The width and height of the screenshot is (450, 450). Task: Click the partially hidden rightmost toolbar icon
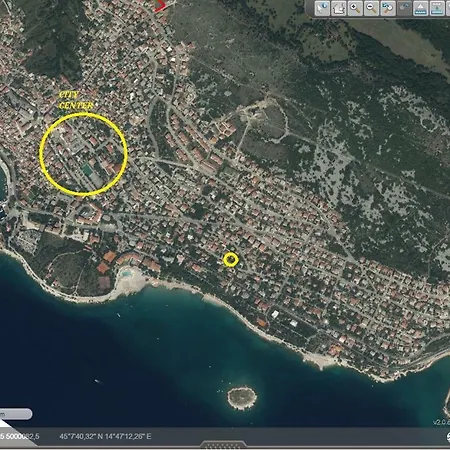pos(448,8)
